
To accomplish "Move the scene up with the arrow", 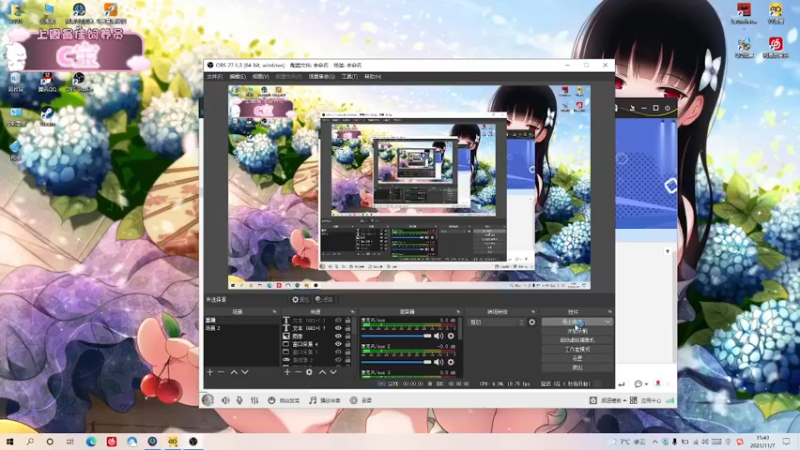I will [234, 372].
